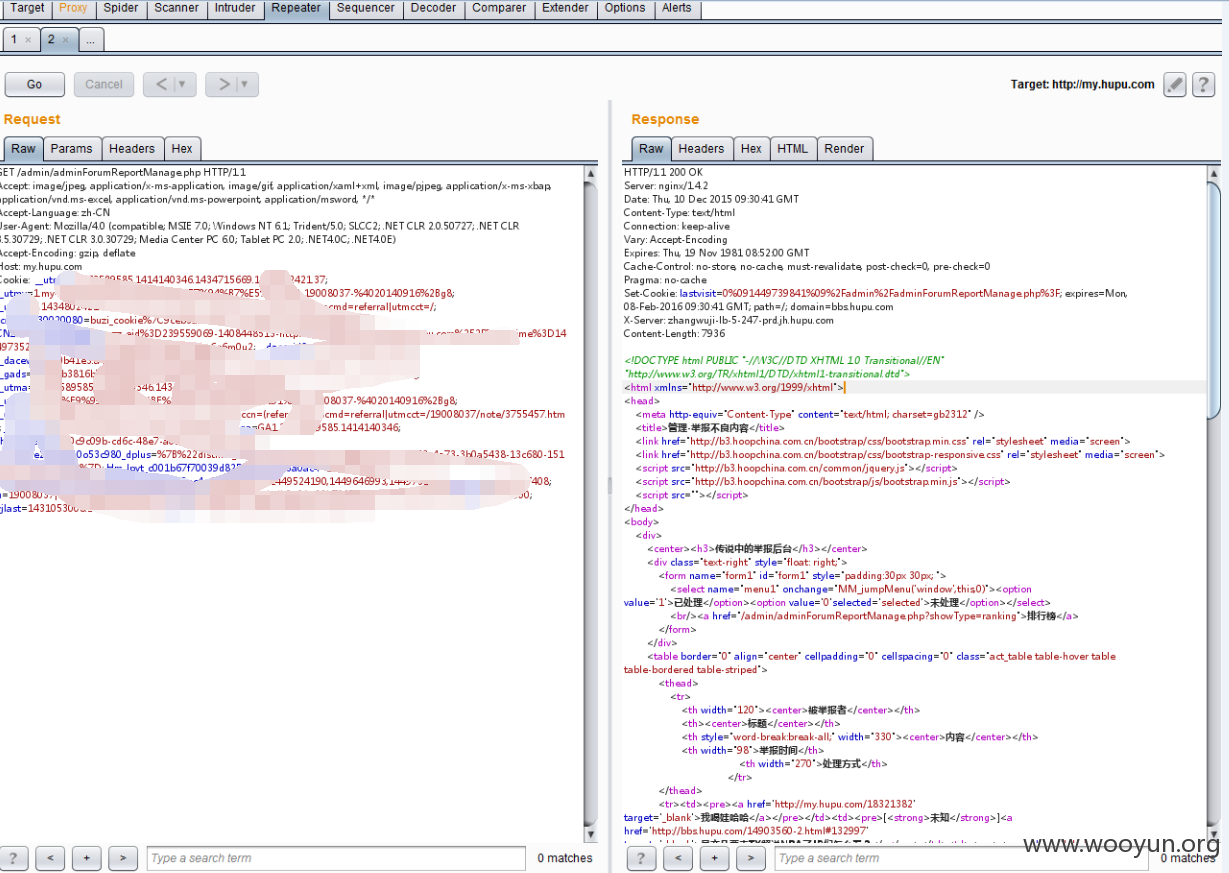Click the 'Accept-Encoding: gzip, deflate' request header
The image size is (1229, 873).
(68, 253)
